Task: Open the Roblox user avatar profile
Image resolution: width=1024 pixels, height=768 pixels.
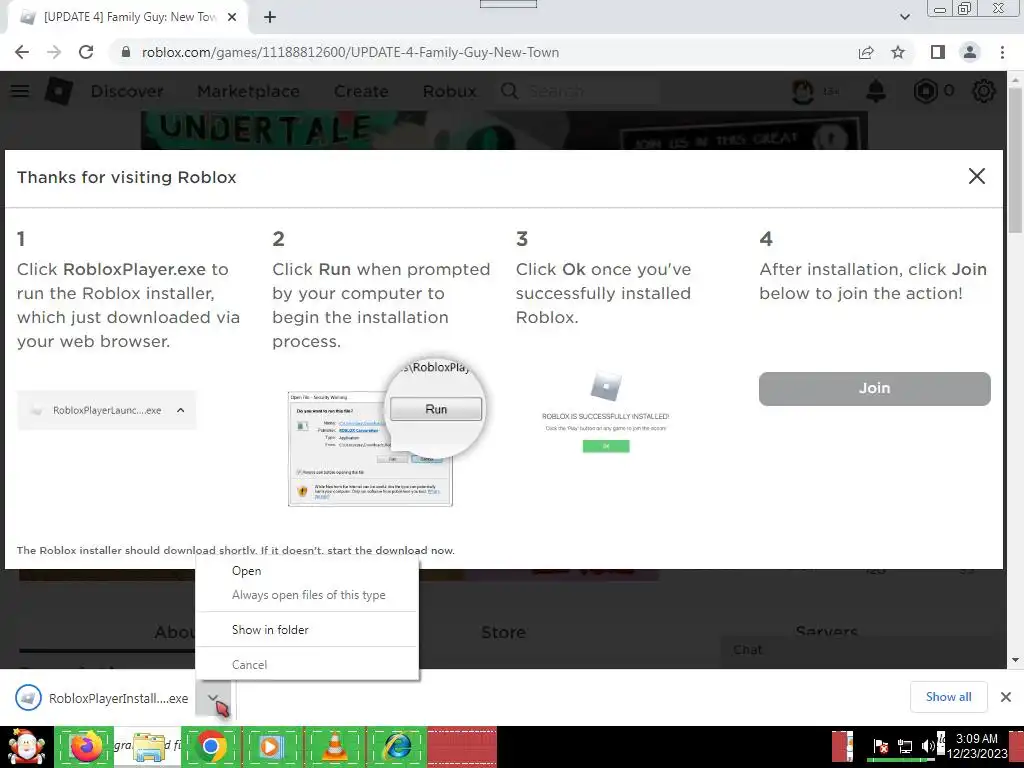Action: (803, 91)
